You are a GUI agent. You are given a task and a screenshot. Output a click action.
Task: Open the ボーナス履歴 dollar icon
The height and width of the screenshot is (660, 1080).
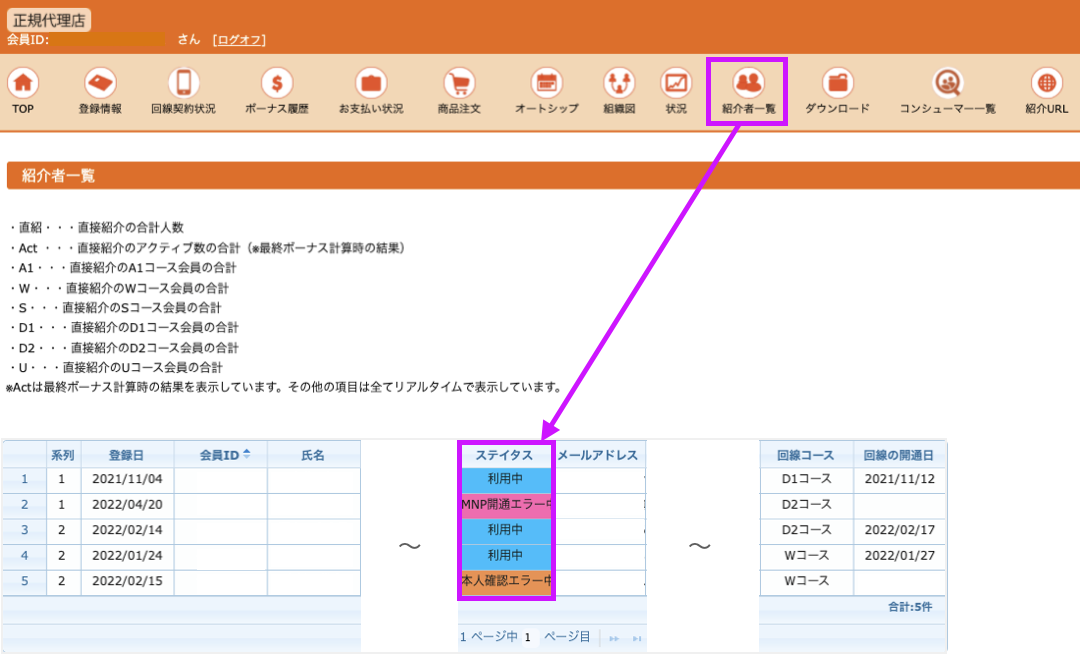(x=277, y=83)
